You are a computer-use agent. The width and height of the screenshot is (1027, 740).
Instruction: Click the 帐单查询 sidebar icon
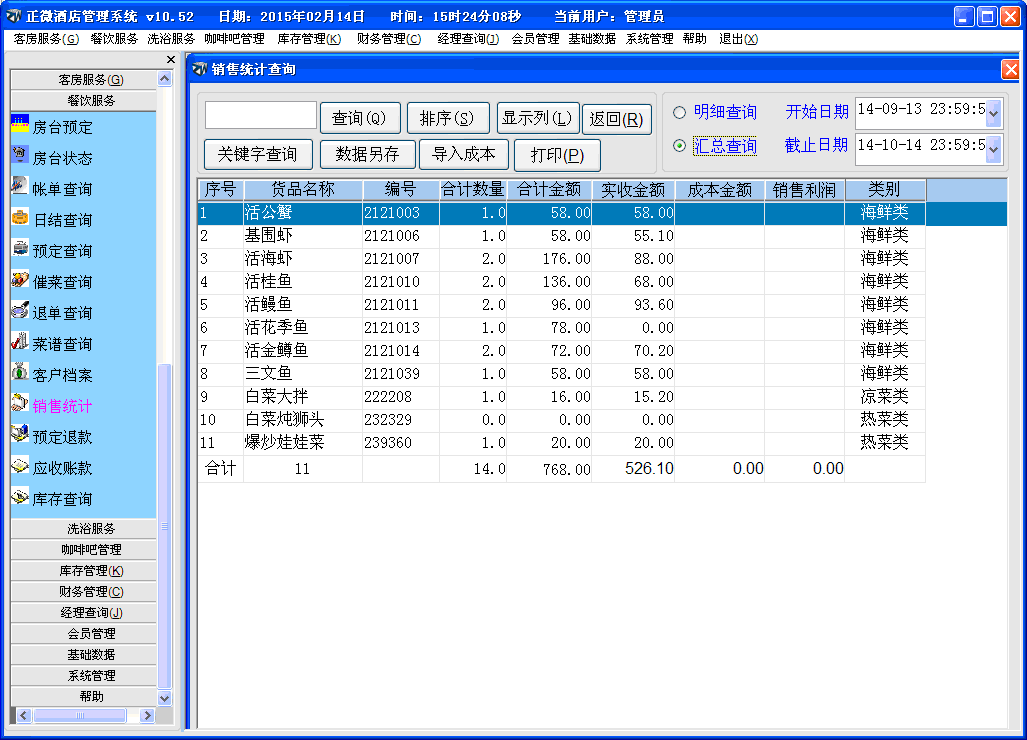20,187
